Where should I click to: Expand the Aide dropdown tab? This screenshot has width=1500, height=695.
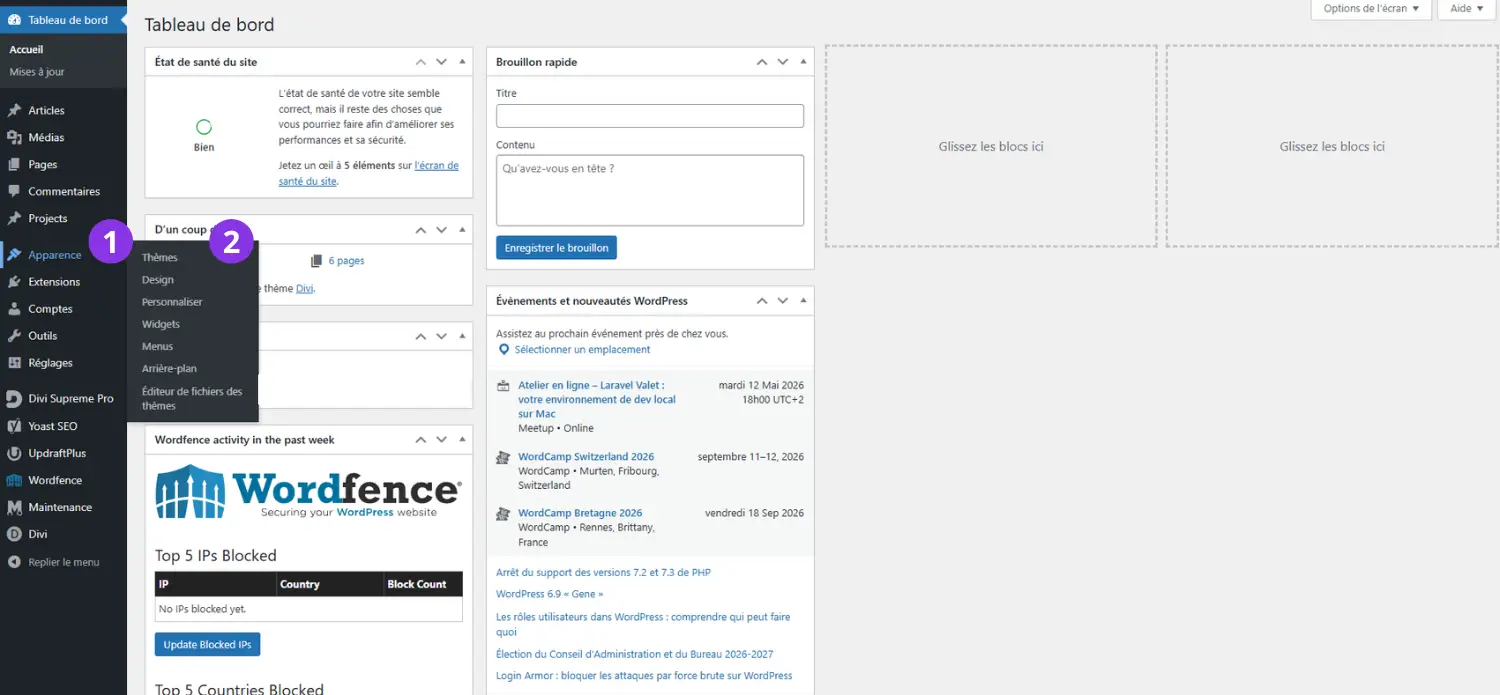(x=1467, y=8)
